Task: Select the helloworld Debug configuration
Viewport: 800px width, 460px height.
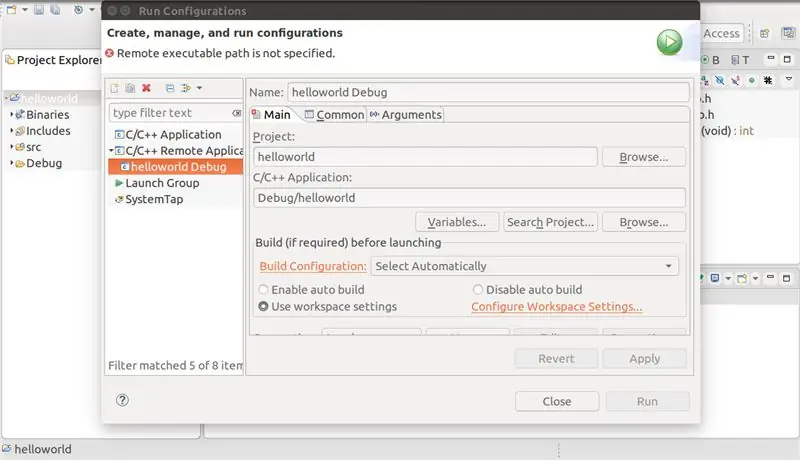Action: pyautogui.click(x=176, y=167)
